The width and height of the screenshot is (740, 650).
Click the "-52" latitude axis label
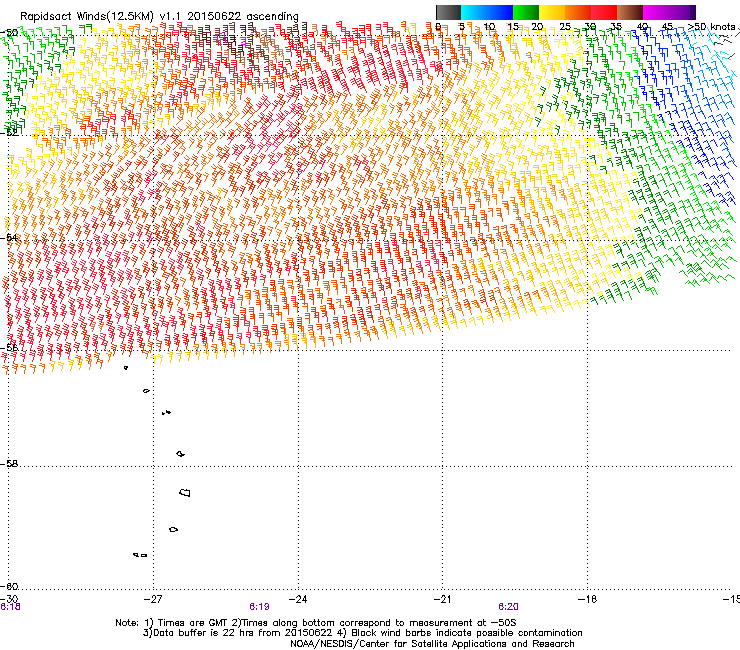coord(9,133)
